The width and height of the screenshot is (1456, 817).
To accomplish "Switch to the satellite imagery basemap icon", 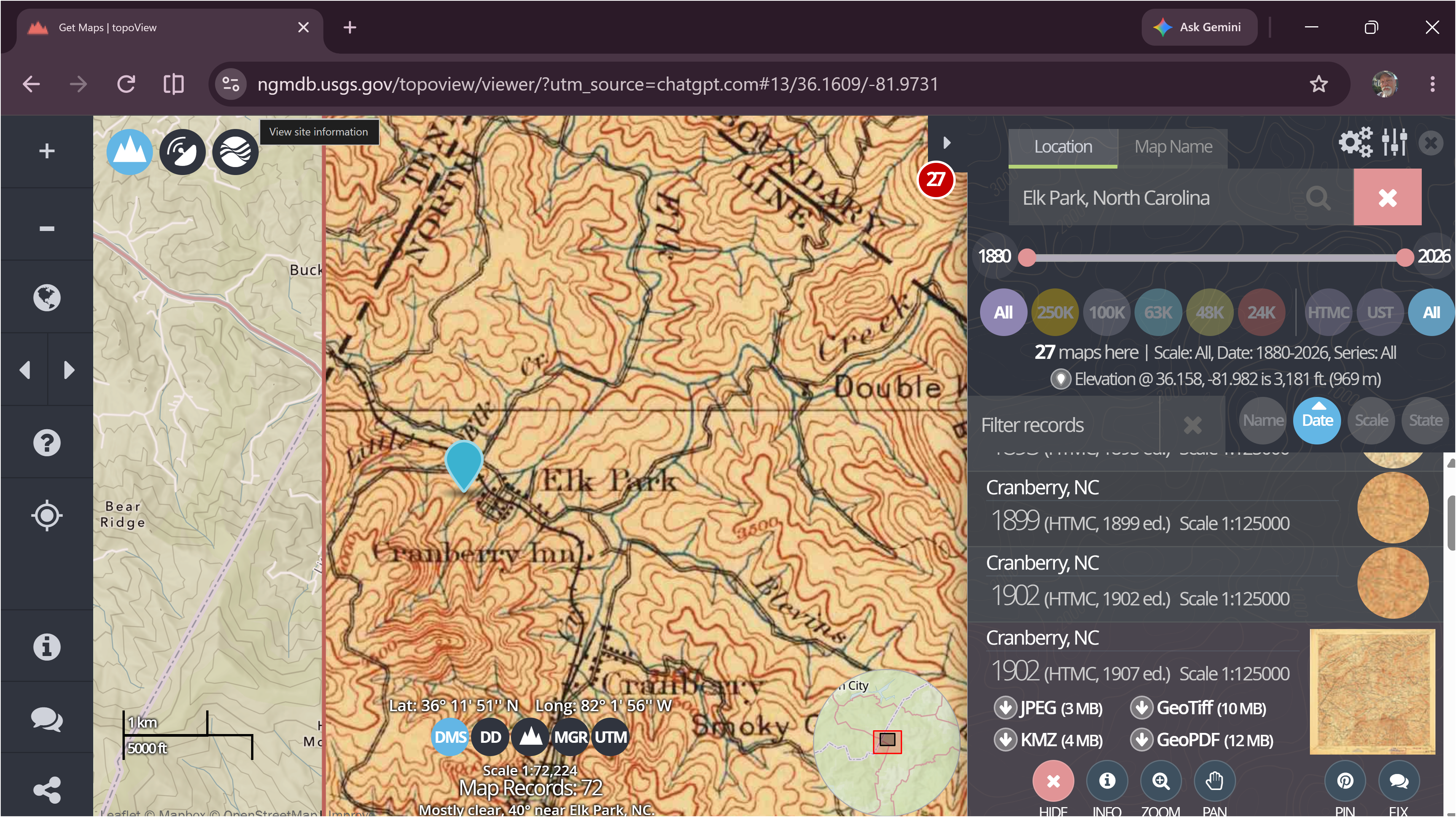I will 182,151.
